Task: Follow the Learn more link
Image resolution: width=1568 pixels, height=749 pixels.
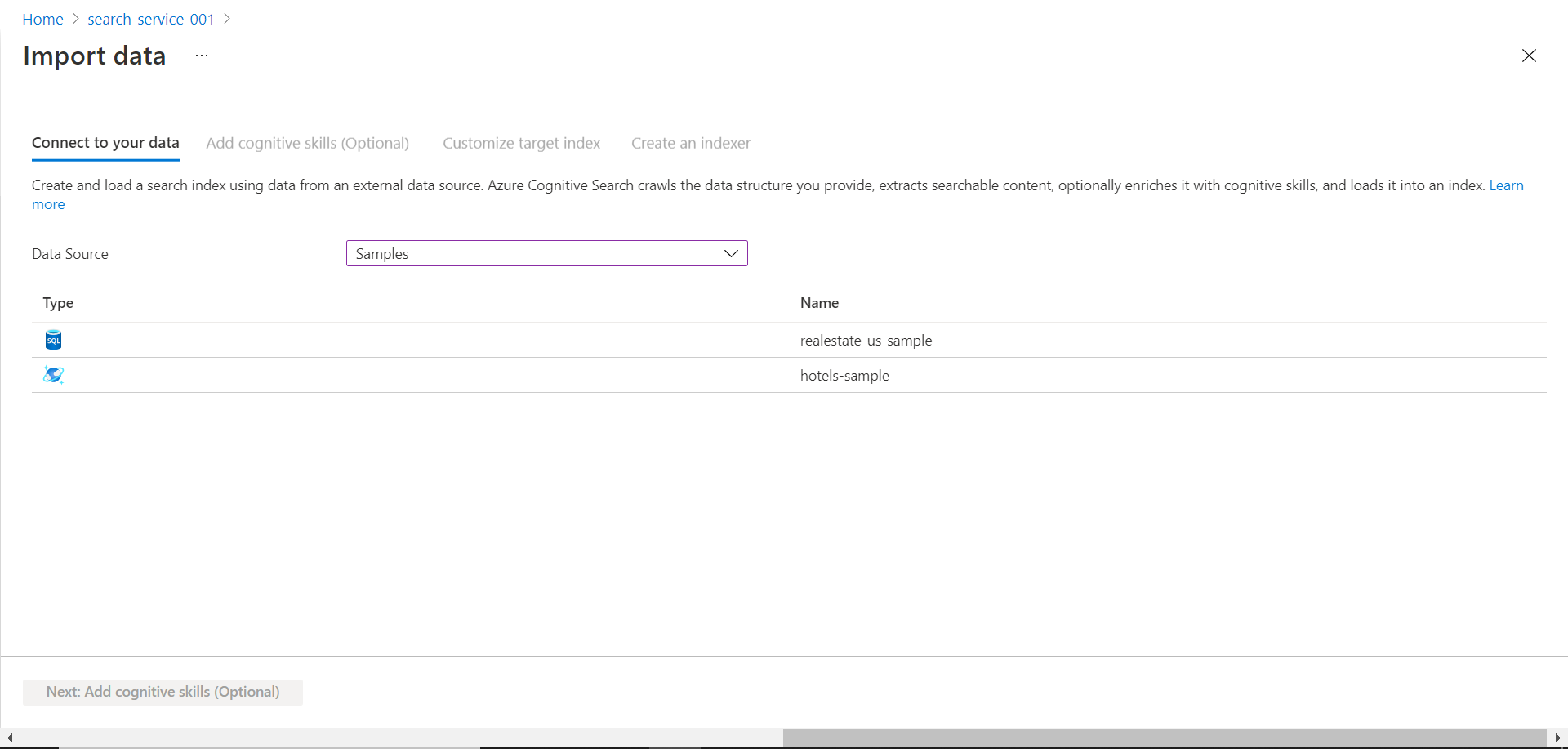Action: pyautogui.click(x=1507, y=185)
